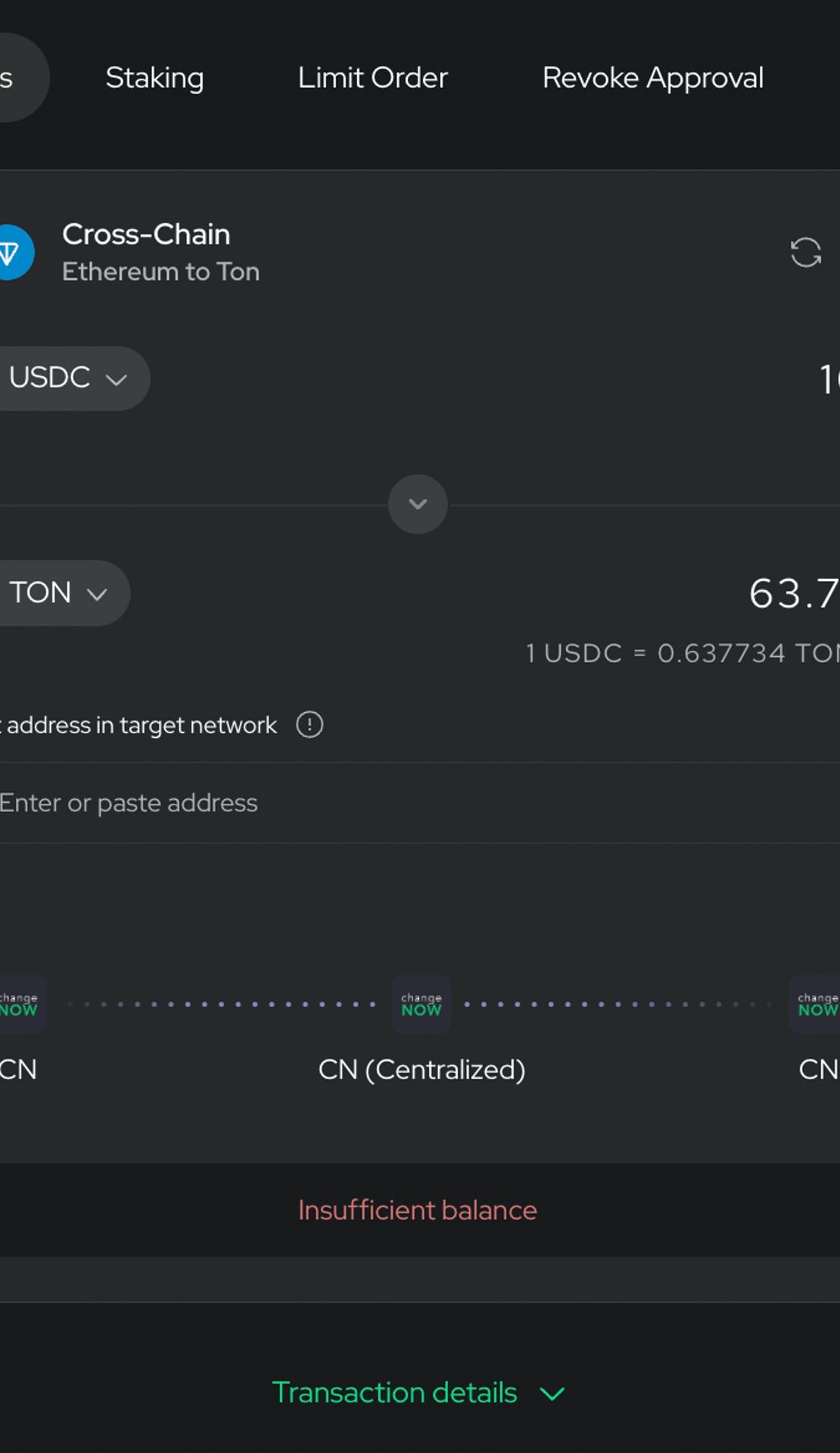840x1453 pixels.
Task: Click the Cross-Chain route title
Action: pos(146,235)
